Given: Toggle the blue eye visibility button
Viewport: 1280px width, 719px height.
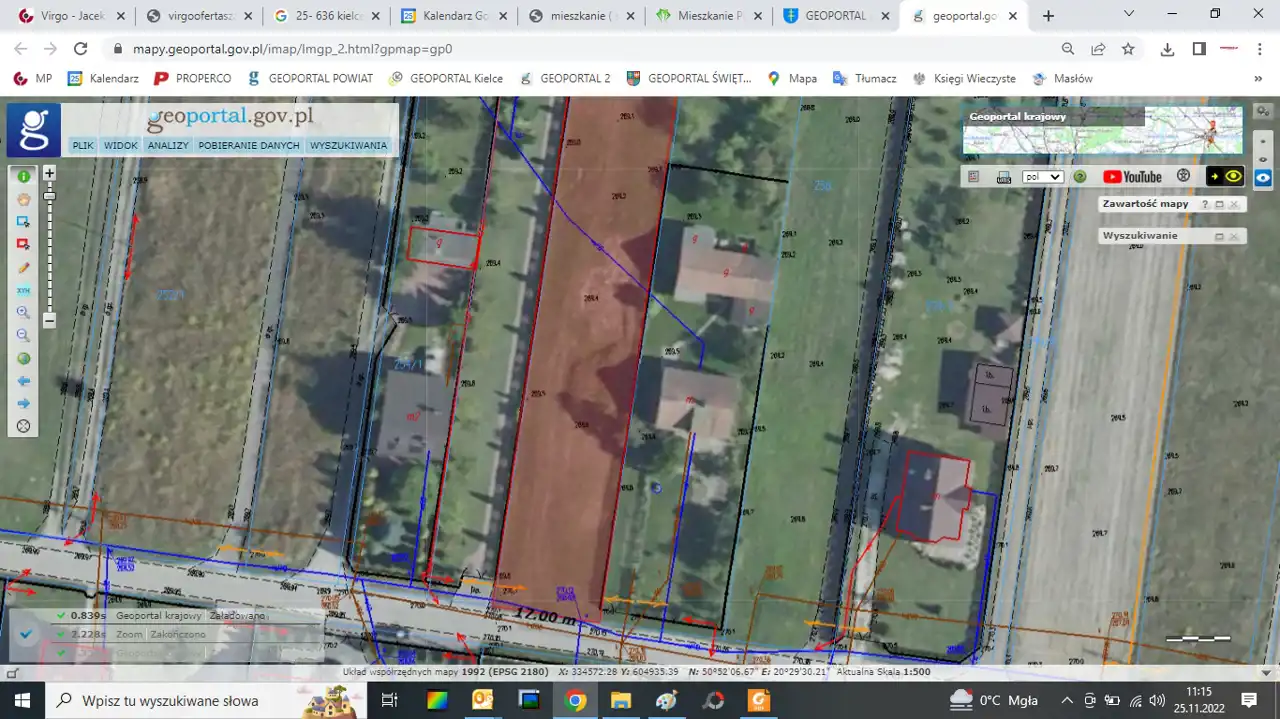Looking at the screenshot, I should 1263,178.
